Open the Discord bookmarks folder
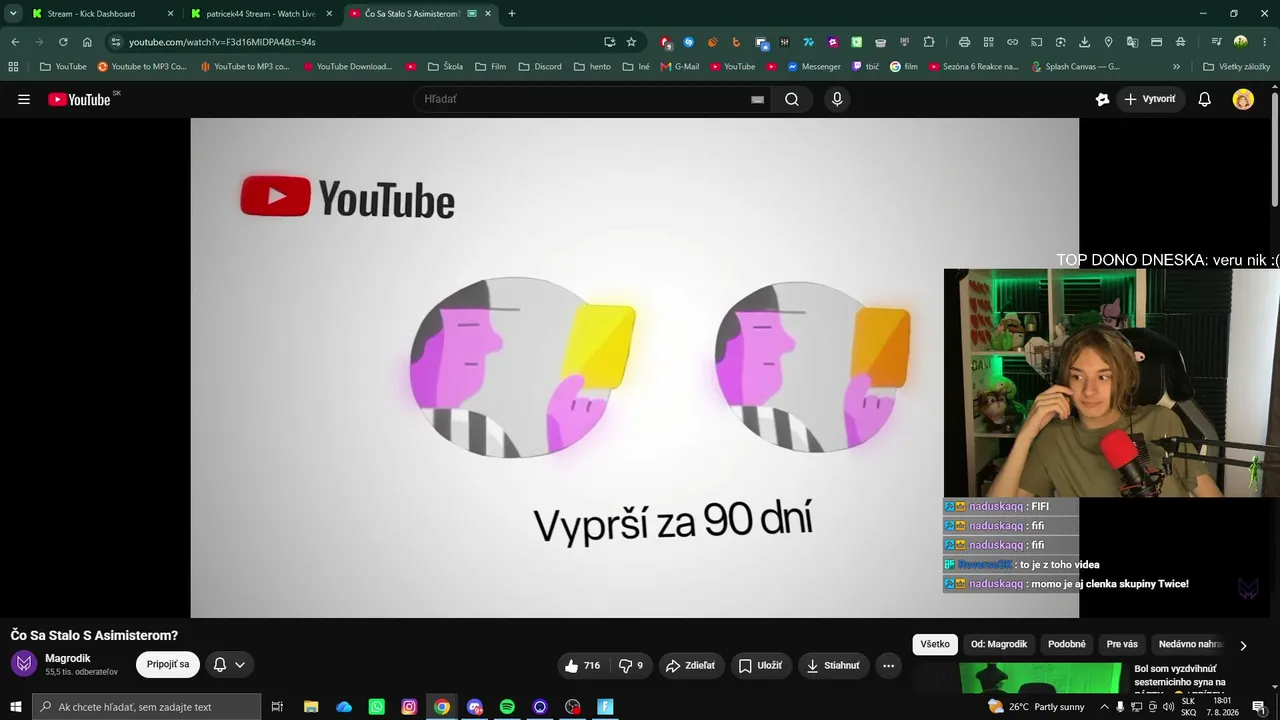 [540, 67]
